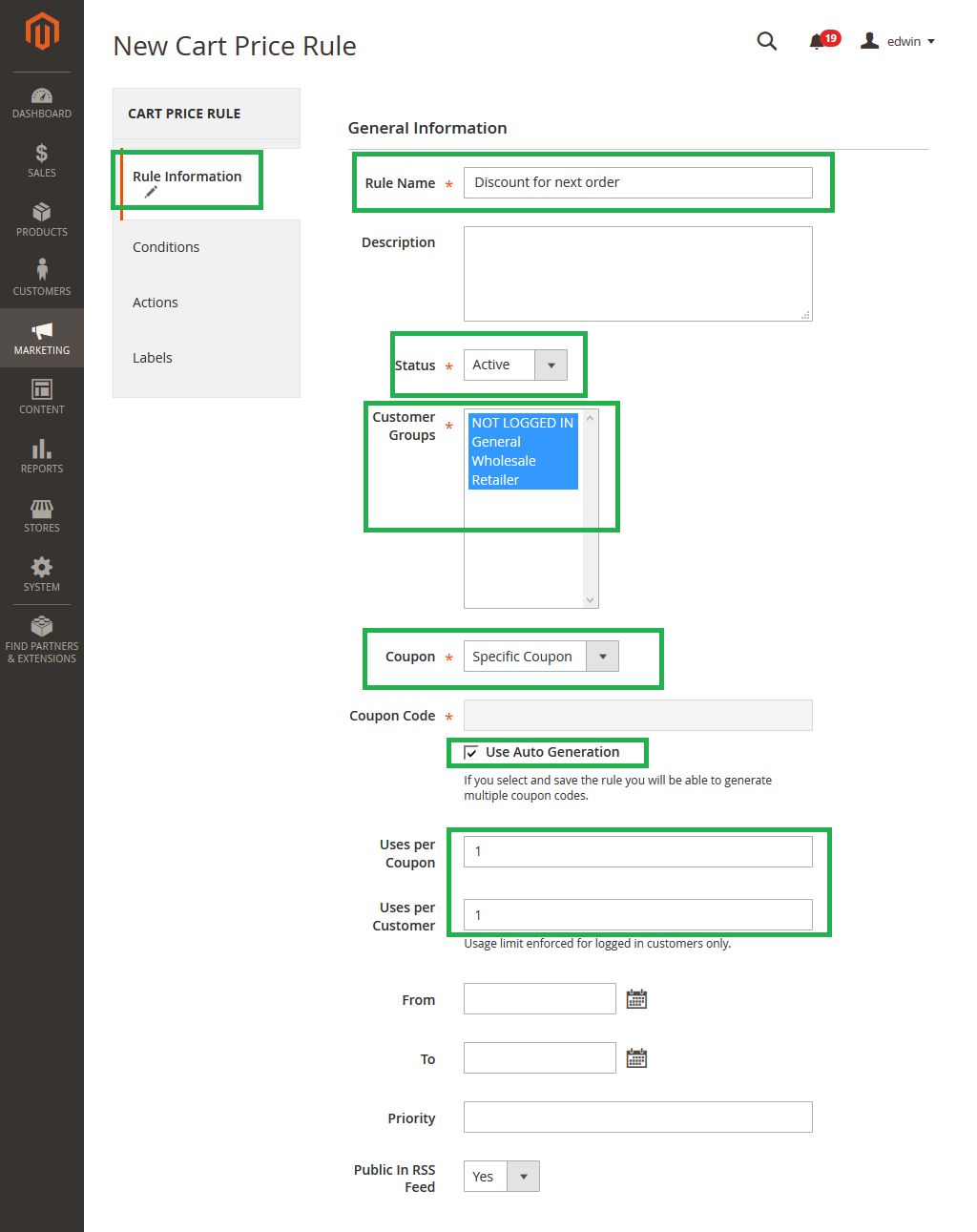Open the edwin account menu

point(898,41)
